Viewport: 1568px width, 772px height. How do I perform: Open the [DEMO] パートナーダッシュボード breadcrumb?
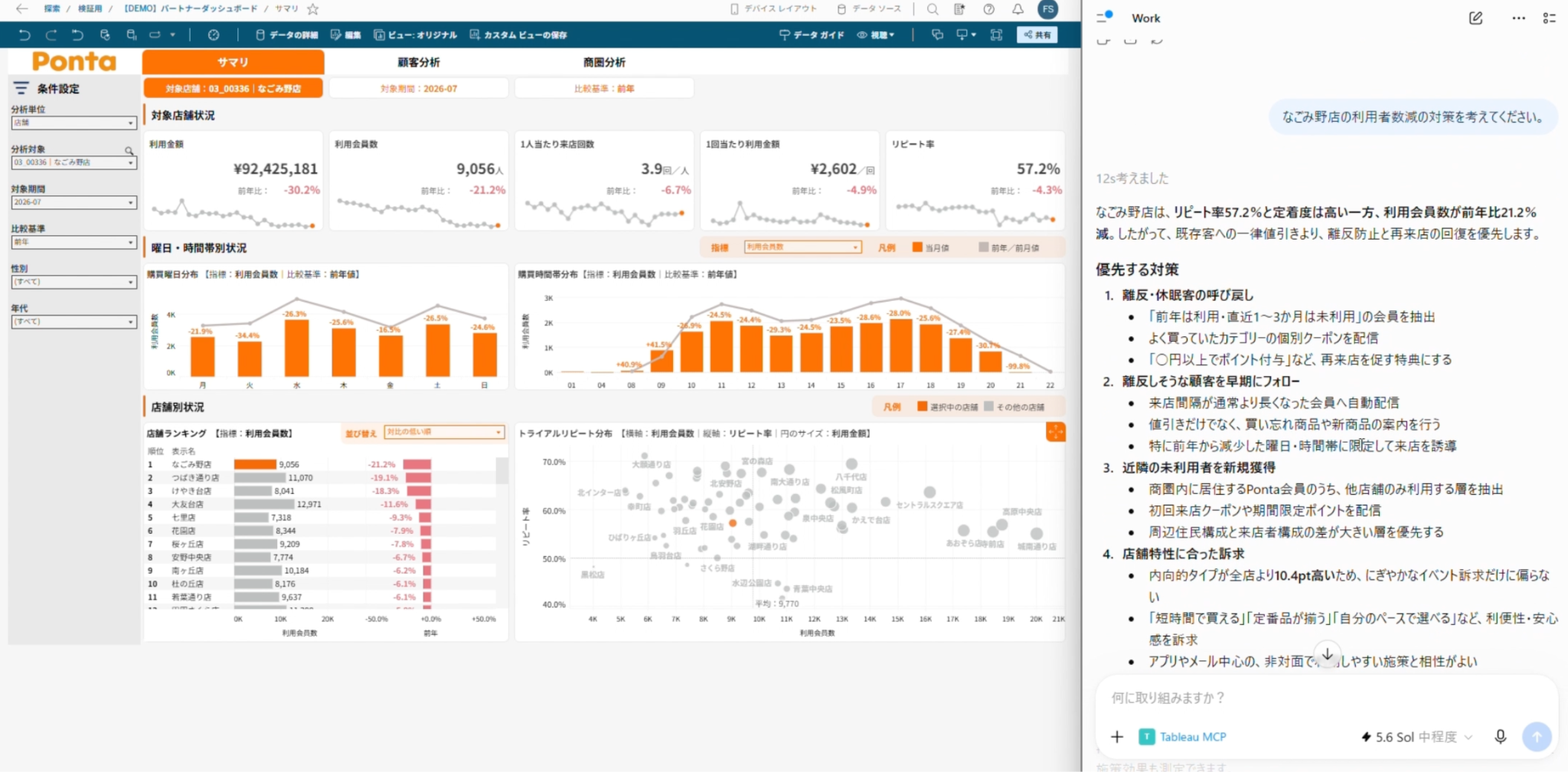(191, 9)
